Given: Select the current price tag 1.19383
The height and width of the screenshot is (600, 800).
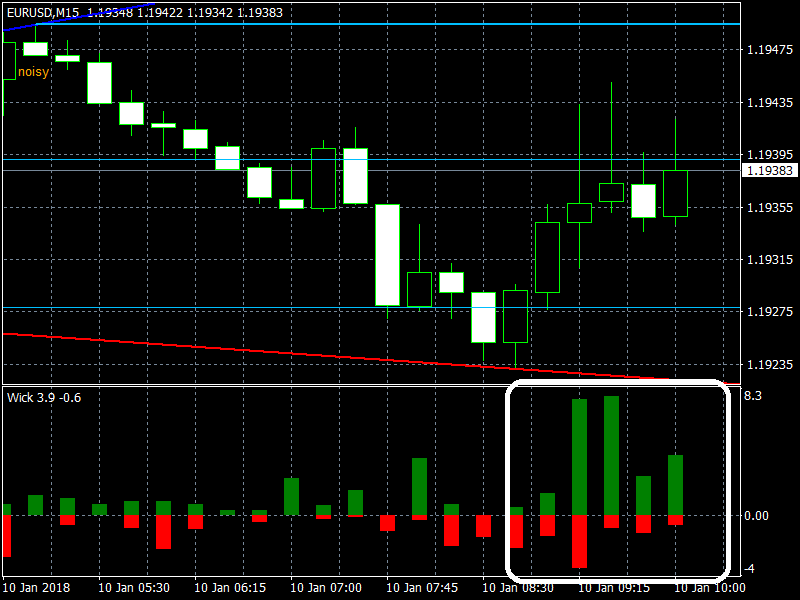Looking at the screenshot, I should point(770,170).
